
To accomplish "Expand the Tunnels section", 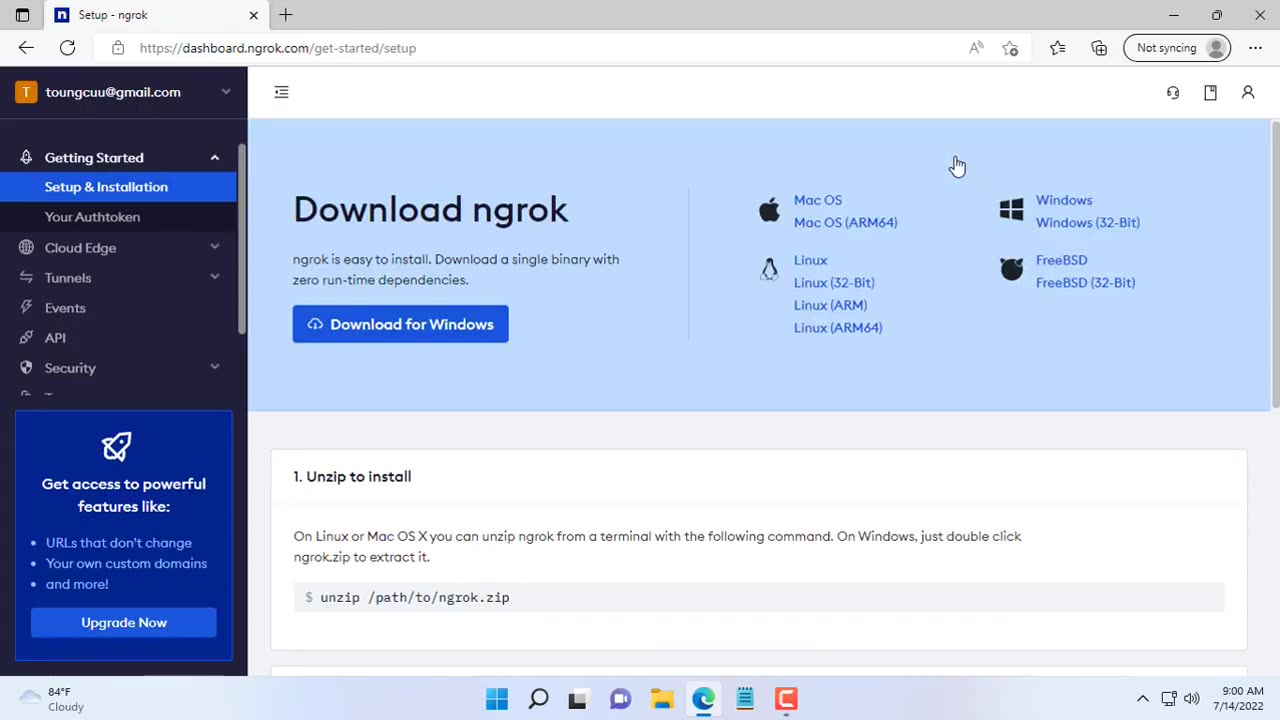I will (x=214, y=277).
